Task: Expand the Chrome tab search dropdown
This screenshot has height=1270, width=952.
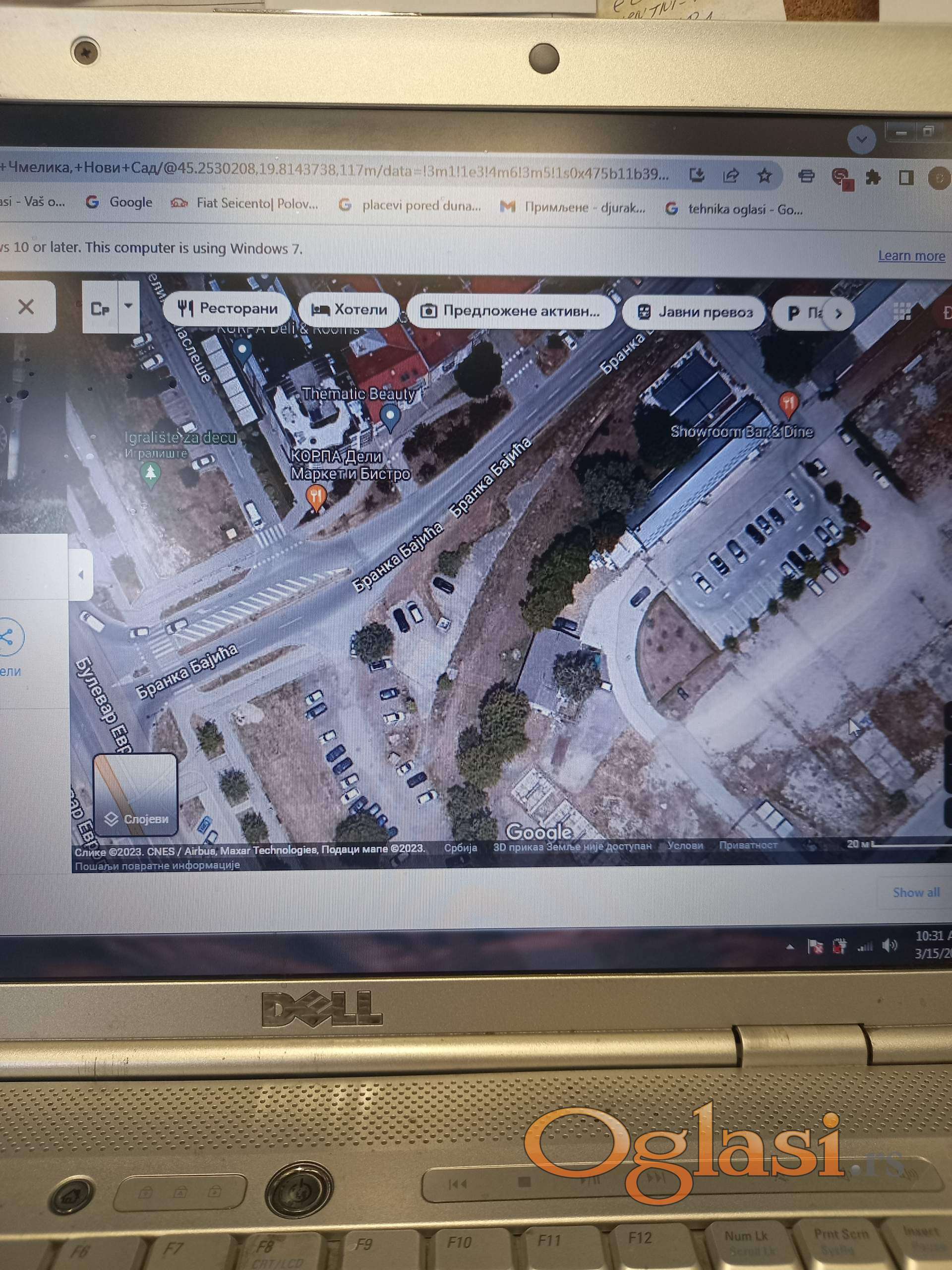Action: pyautogui.click(x=861, y=139)
